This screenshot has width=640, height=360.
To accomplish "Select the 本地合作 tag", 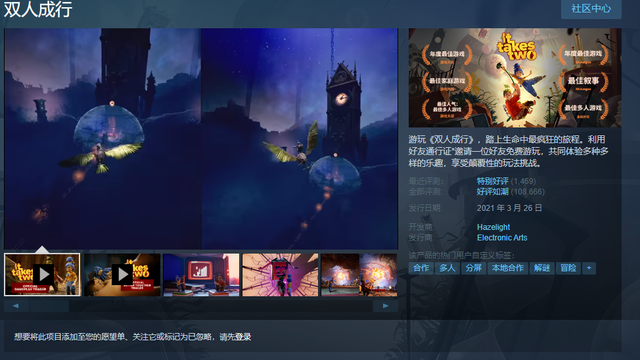I will (507, 268).
